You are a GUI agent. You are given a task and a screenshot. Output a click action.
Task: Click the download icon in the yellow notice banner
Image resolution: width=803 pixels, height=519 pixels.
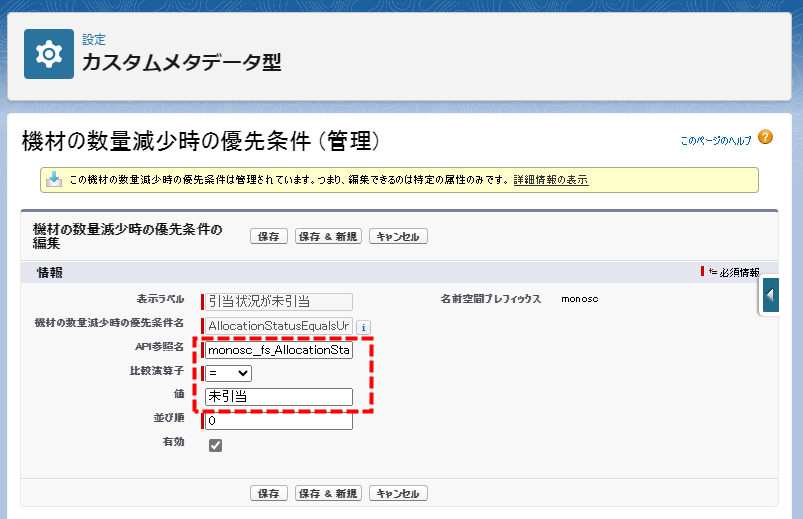pyautogui.click(x=54, y=180)
